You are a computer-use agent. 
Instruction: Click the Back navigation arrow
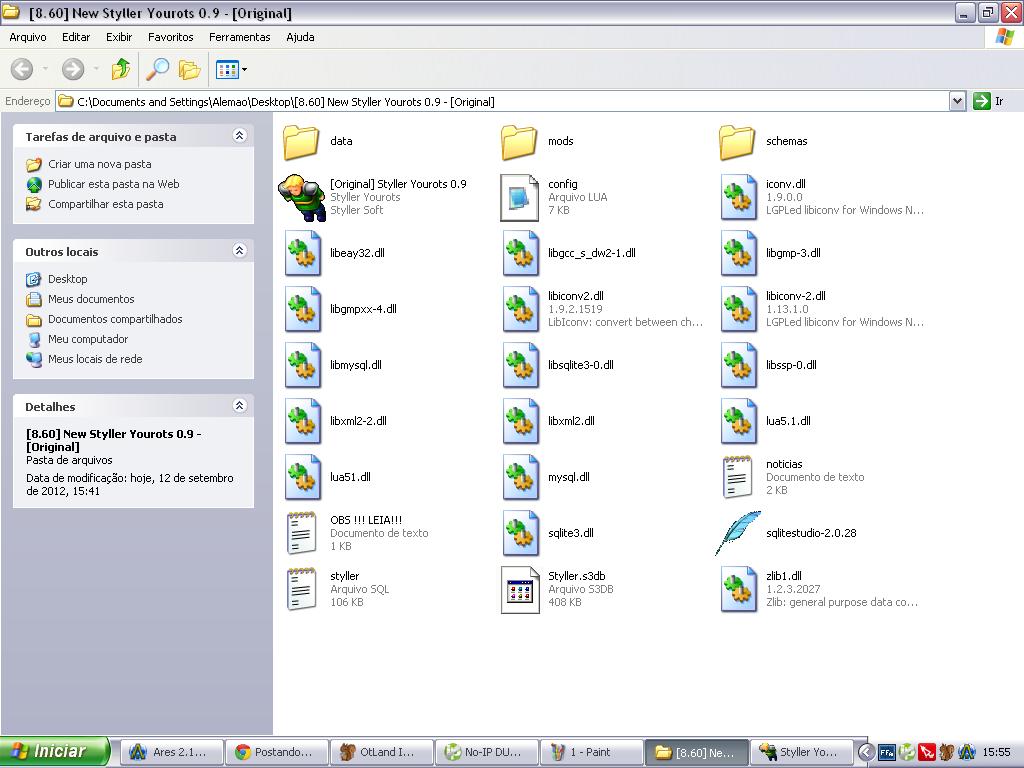[22, 69]
